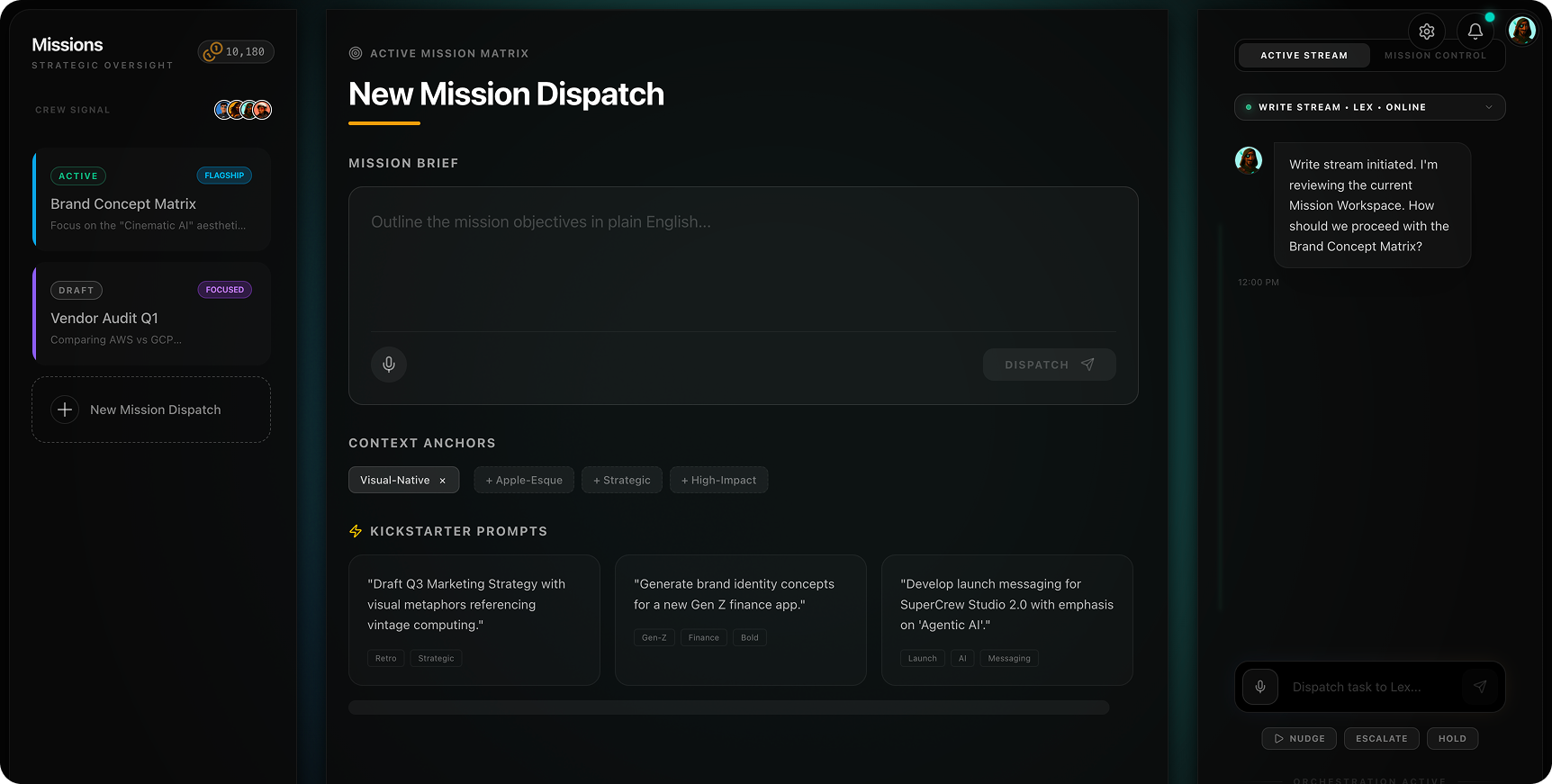Image resolution: width=1552 pixels, height=784 pixels.
Task: Click the AI tag
Action: [962, 658]
